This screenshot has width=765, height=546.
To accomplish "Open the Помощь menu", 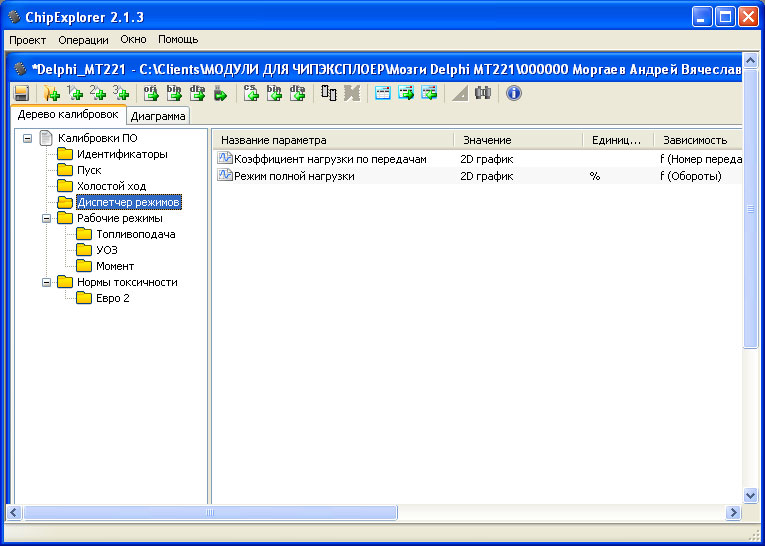I will [x=178, y=40].
